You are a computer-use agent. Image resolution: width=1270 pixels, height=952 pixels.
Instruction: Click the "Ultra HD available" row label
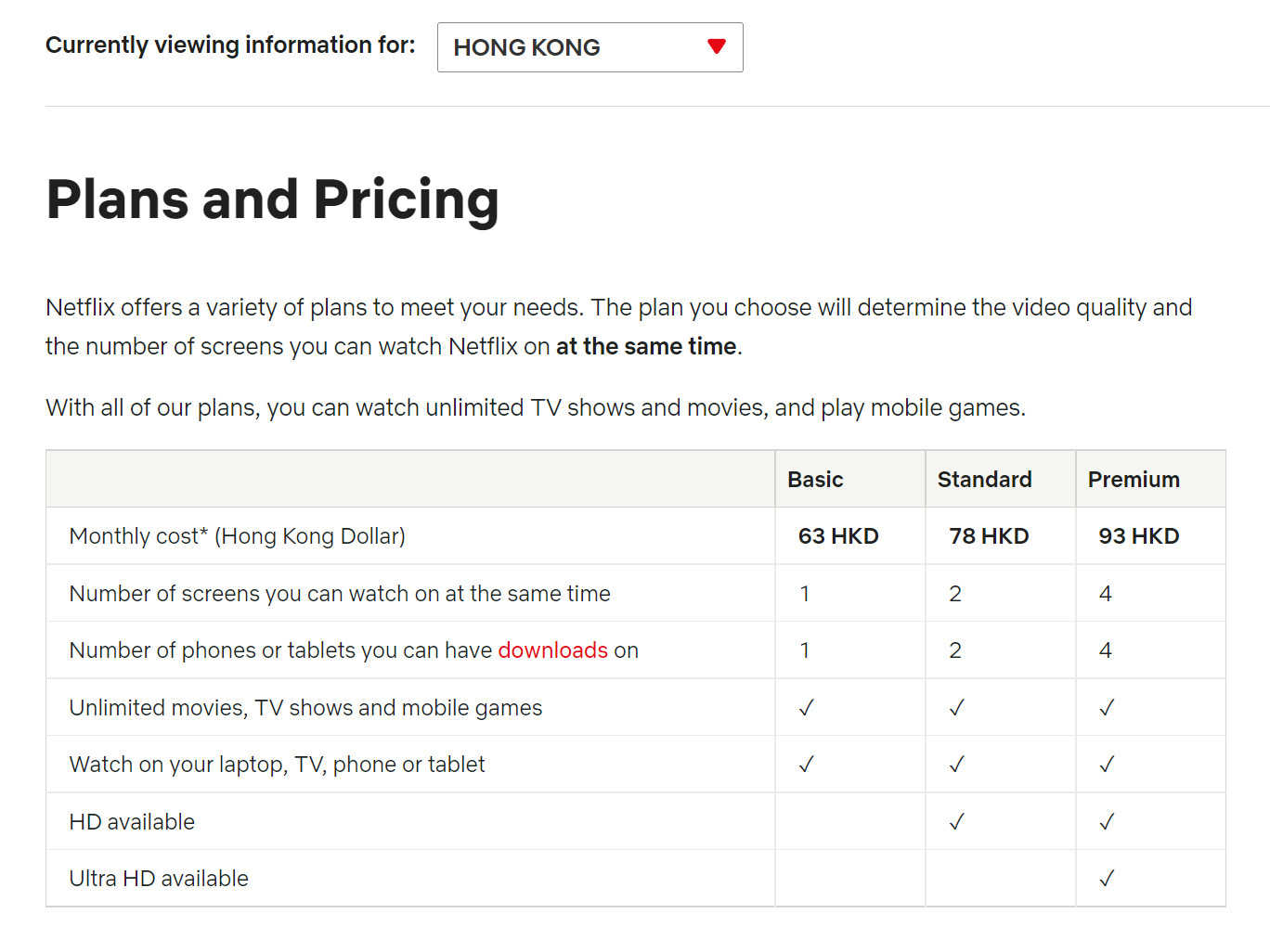(159, 879)
